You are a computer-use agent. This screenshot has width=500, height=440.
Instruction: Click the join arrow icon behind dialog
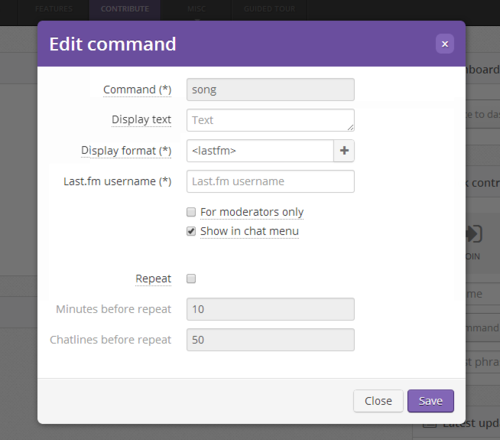coord(474,234)
